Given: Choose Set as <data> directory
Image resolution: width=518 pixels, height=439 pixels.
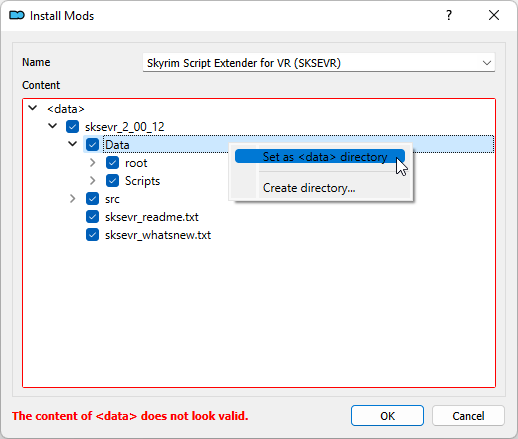Looking at the screenshot, I should click(320, 157).
